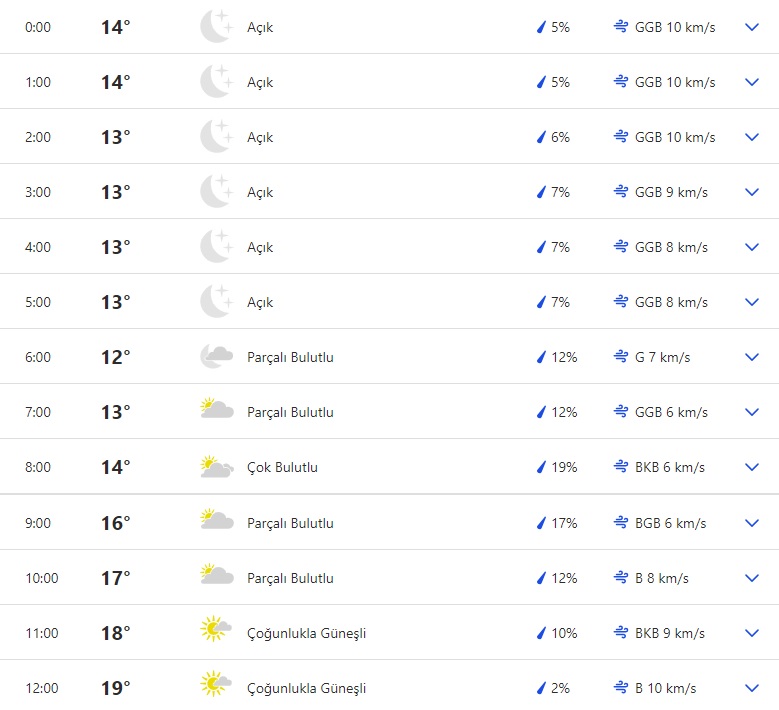Expand the 12:00 row chevron
This screenshot has height=710, width=779.
[752, 688]
